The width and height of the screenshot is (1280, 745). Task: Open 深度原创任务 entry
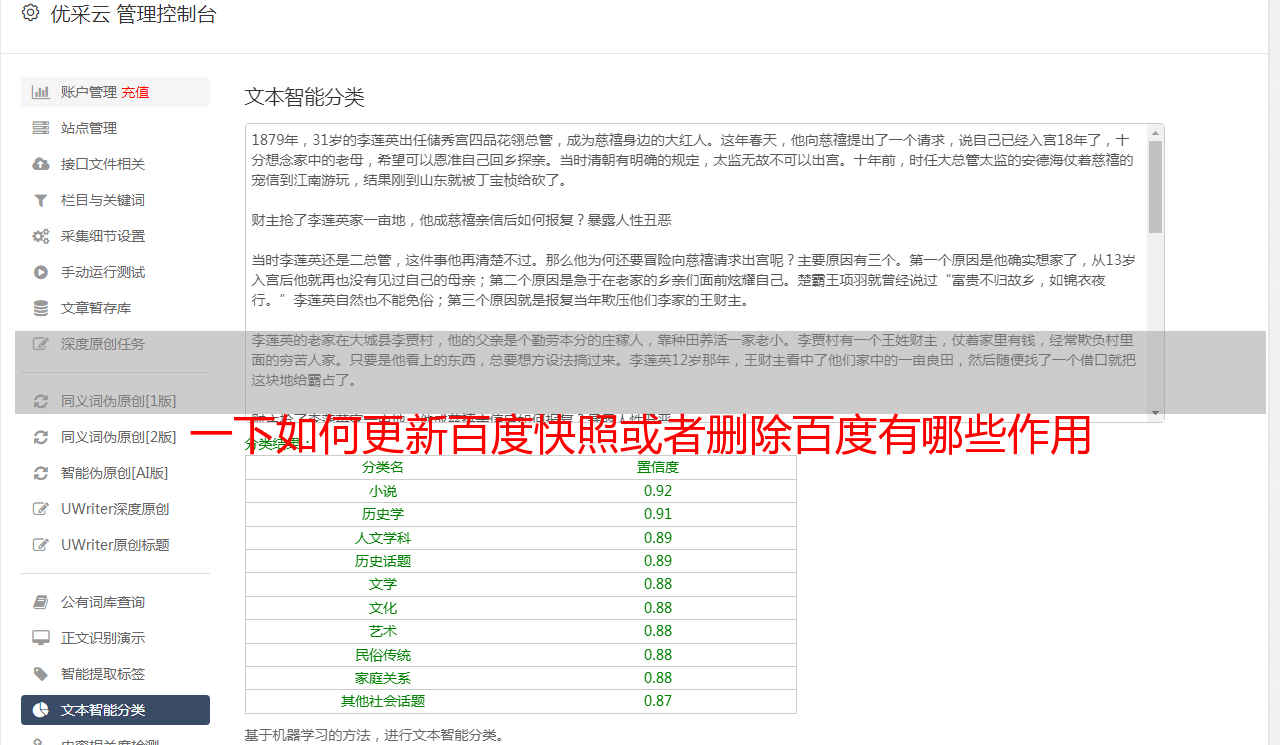click(x=115, y=344)
